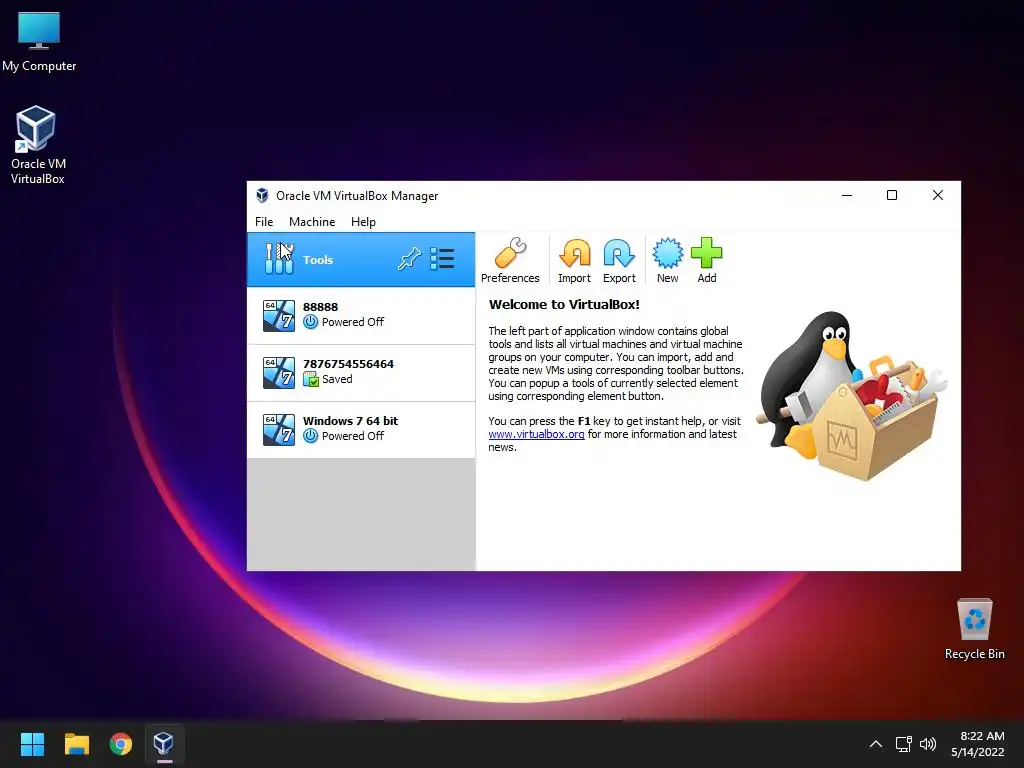
Task: Open network status tray icon
Action: (x=903, y=744)
